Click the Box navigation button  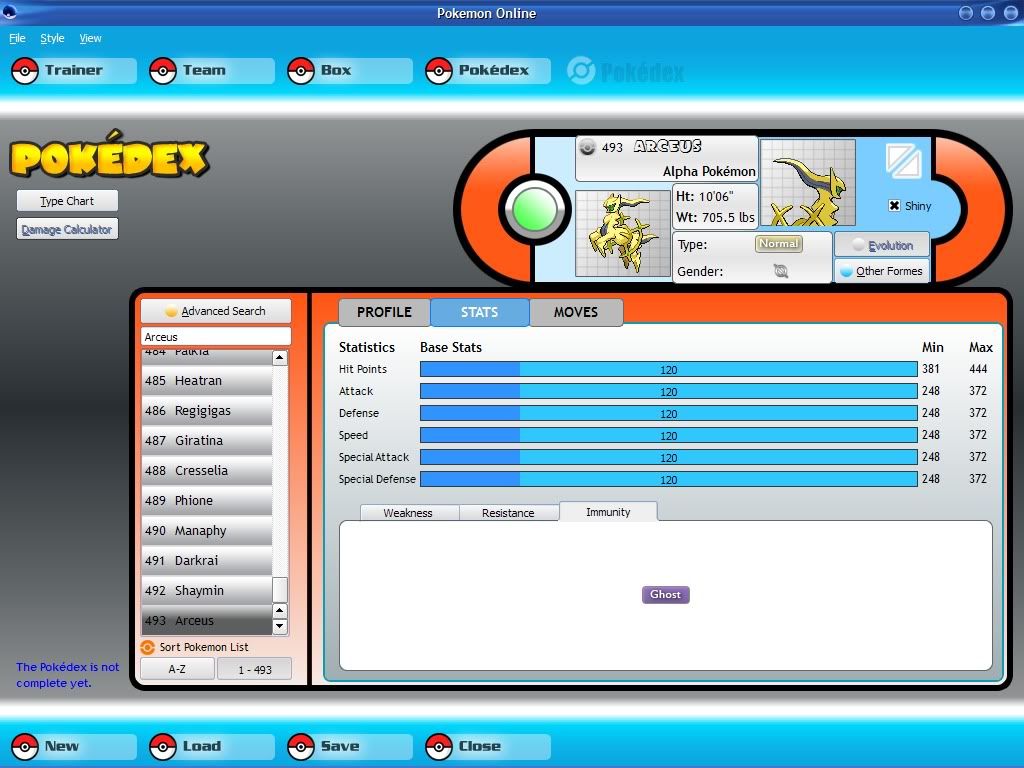(350, 71)
